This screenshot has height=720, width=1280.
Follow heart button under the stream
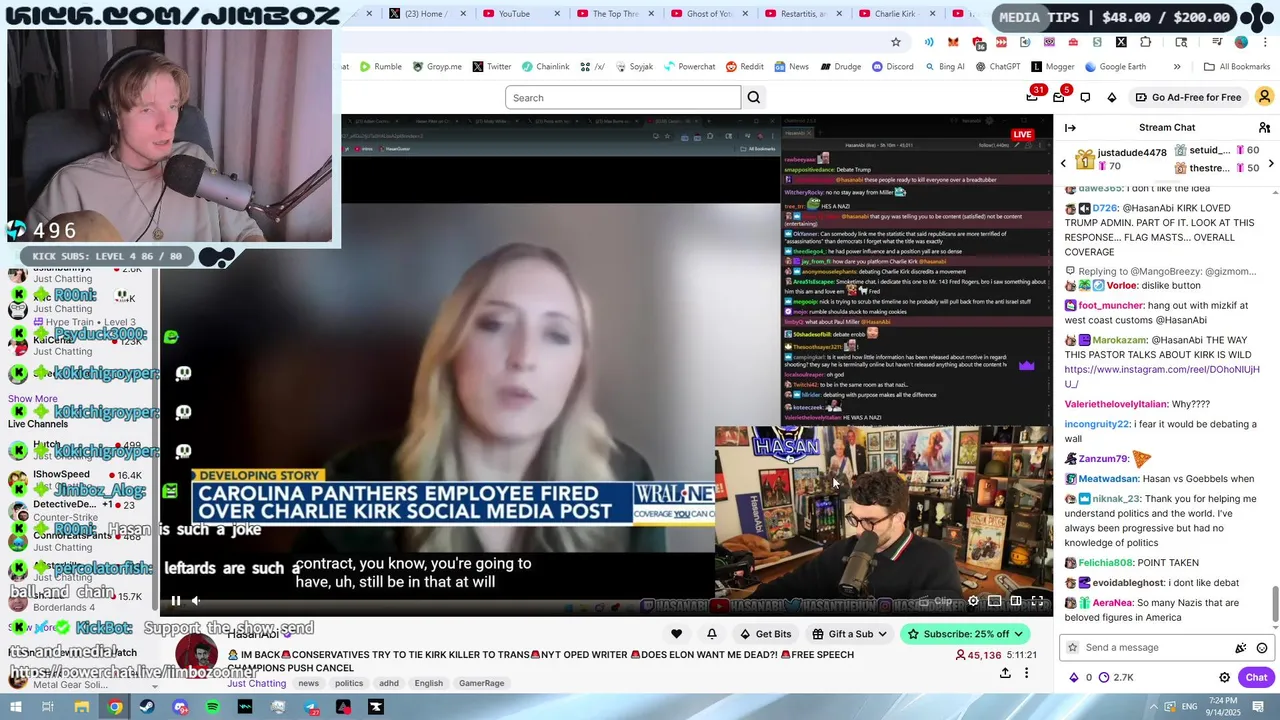676,634
